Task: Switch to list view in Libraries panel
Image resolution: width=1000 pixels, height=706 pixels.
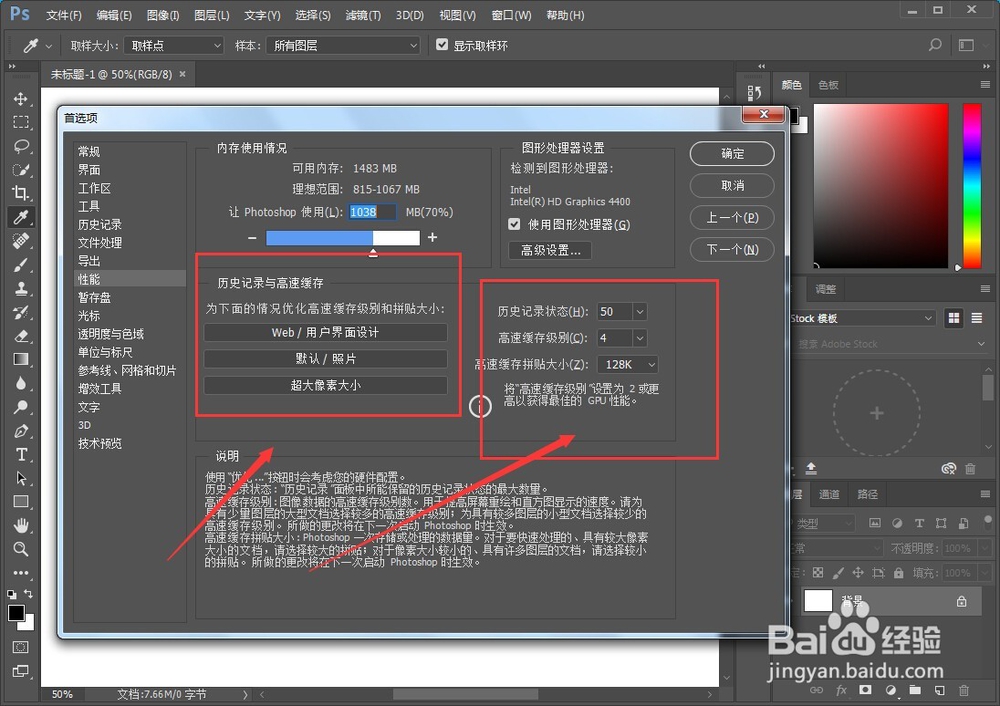Action: tap(977, 318)
